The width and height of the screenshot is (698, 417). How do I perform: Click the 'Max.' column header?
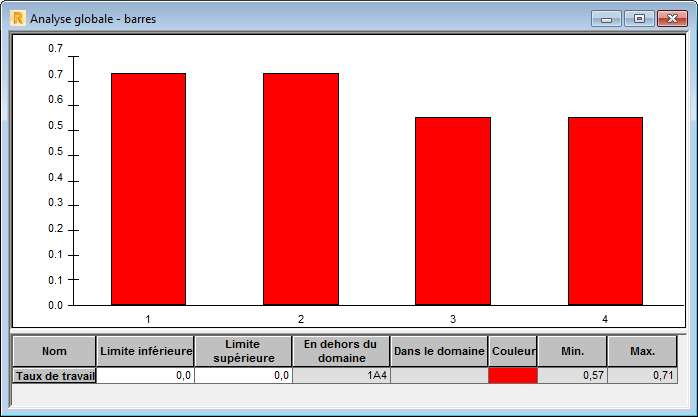(642, 351)
